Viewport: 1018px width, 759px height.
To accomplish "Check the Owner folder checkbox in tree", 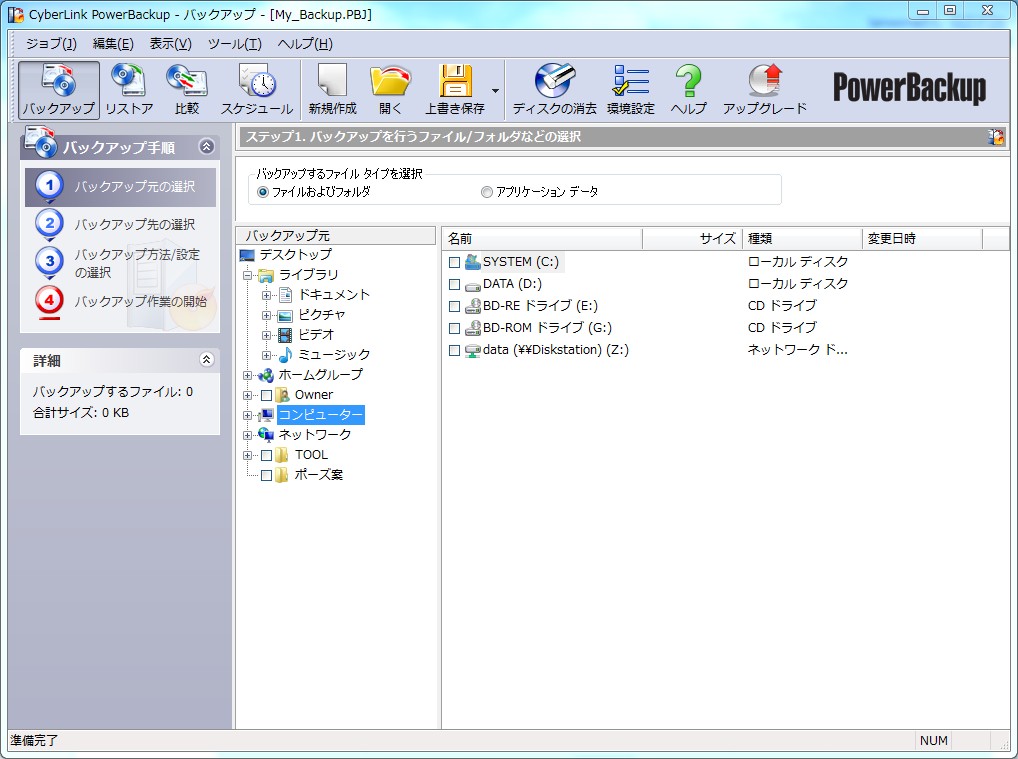I will (x=266, y=395).
